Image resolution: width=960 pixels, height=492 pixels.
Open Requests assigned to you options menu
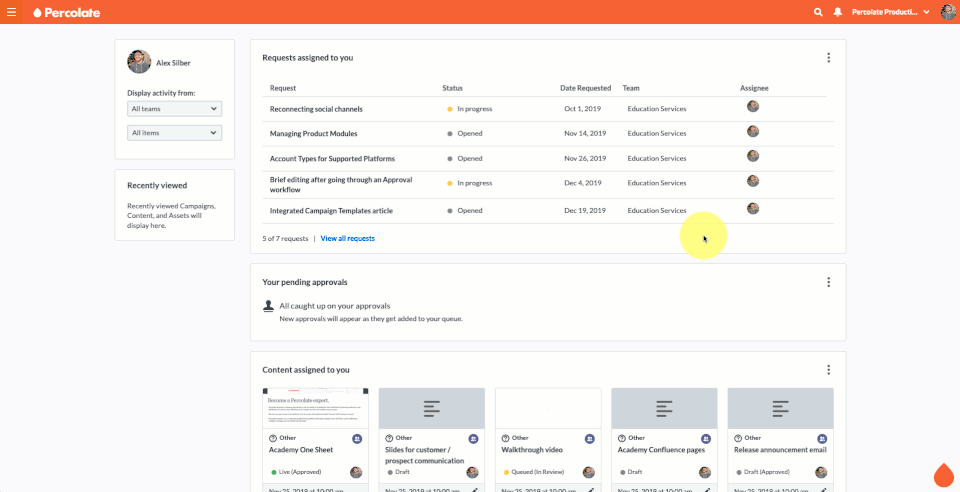[828, 58]
